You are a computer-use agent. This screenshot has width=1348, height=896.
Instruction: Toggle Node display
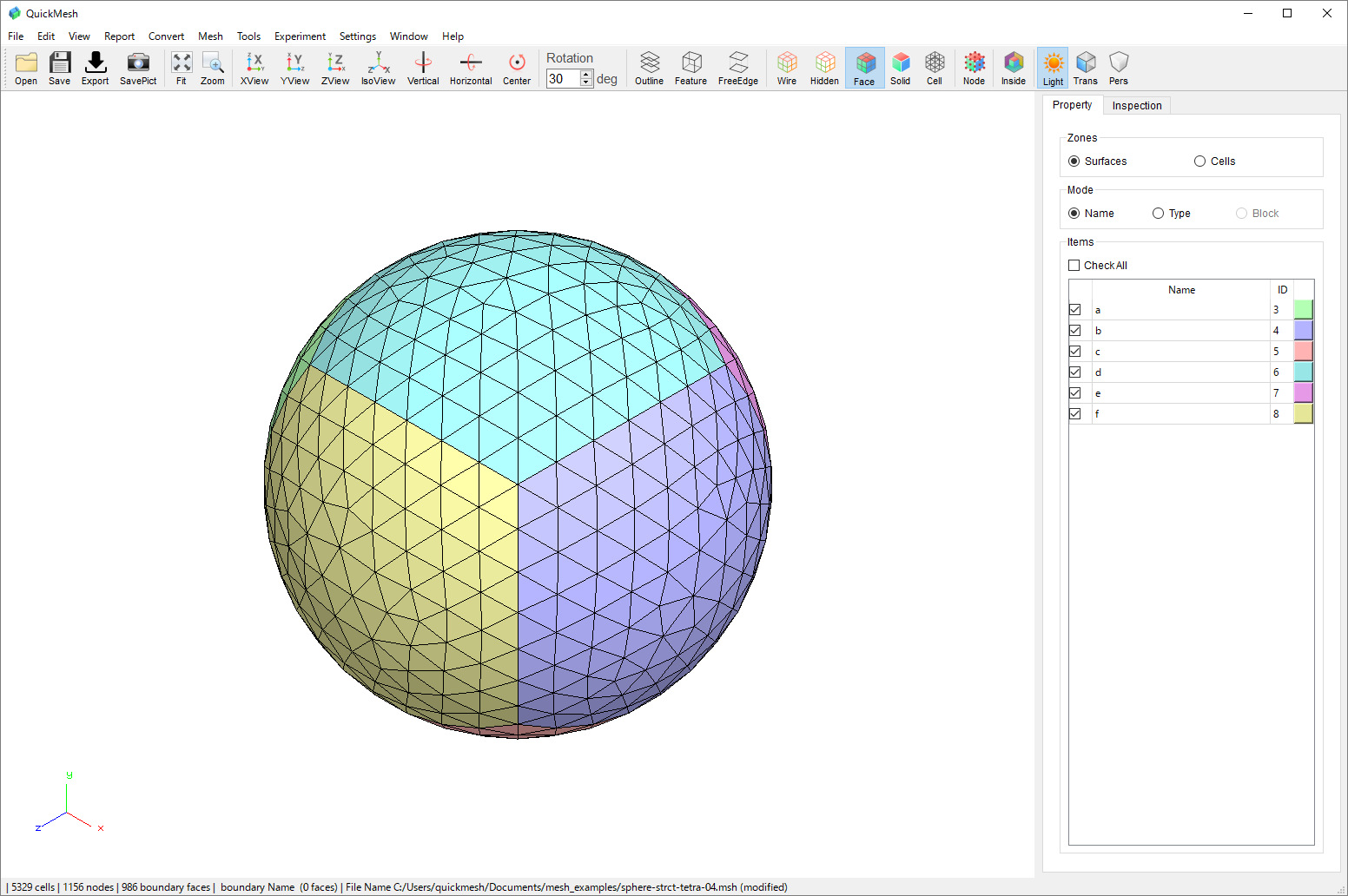(x=975, y=68)
